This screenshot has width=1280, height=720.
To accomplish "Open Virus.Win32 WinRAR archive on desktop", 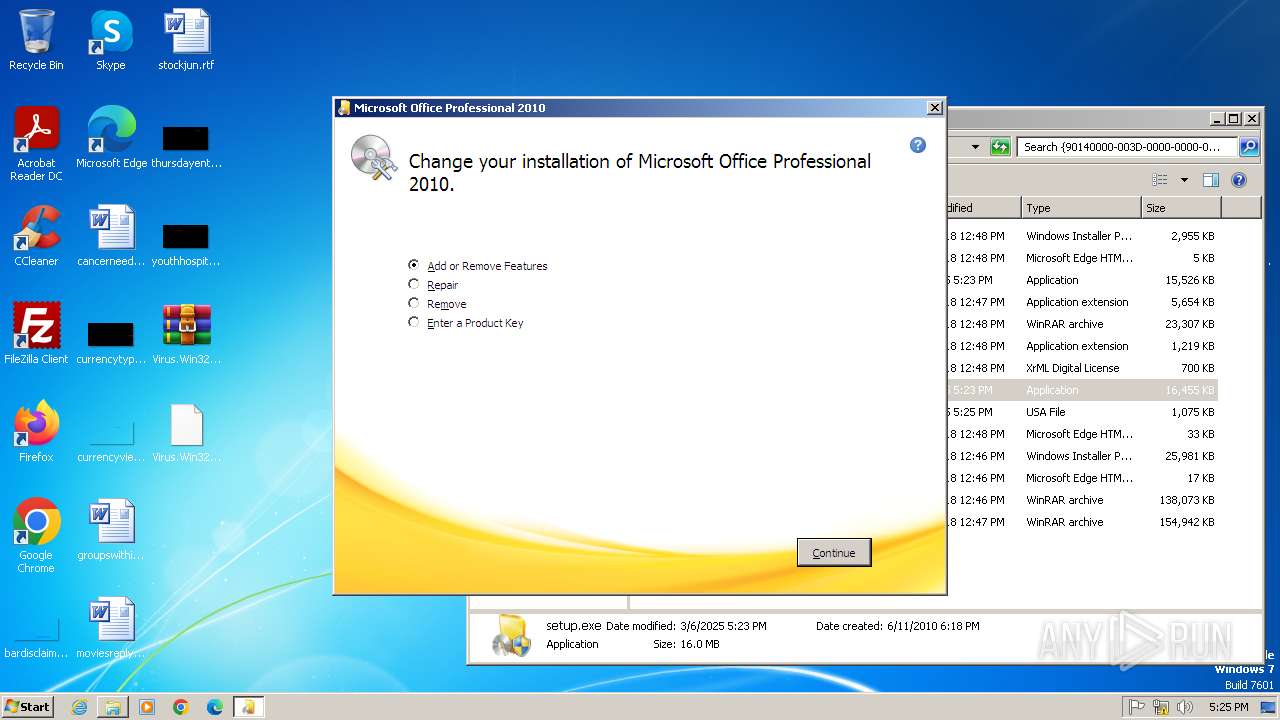I will pos(186,335).
